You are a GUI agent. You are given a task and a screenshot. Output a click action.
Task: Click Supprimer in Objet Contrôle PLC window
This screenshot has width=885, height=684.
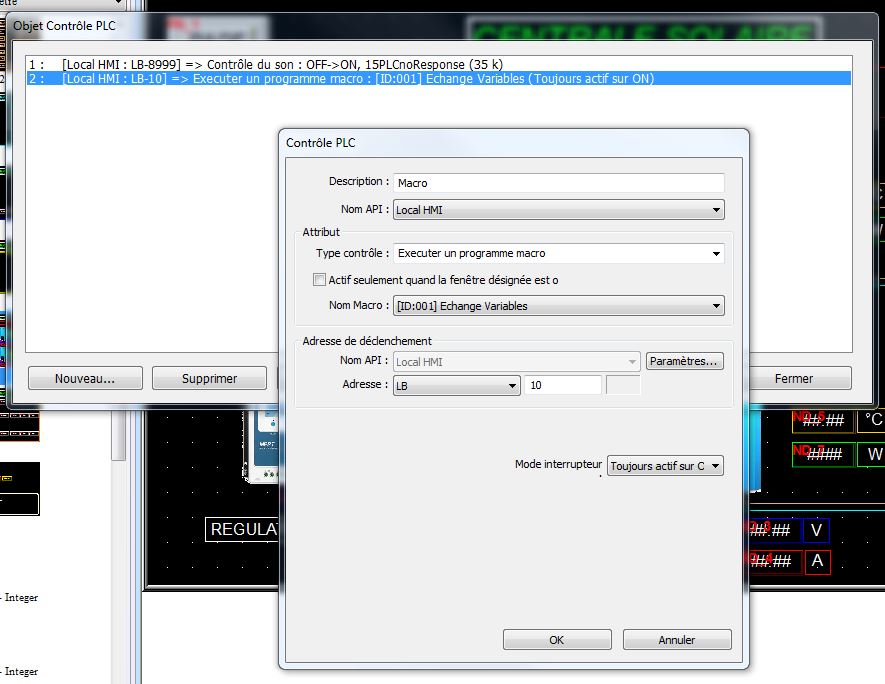(x=209, y=378)
